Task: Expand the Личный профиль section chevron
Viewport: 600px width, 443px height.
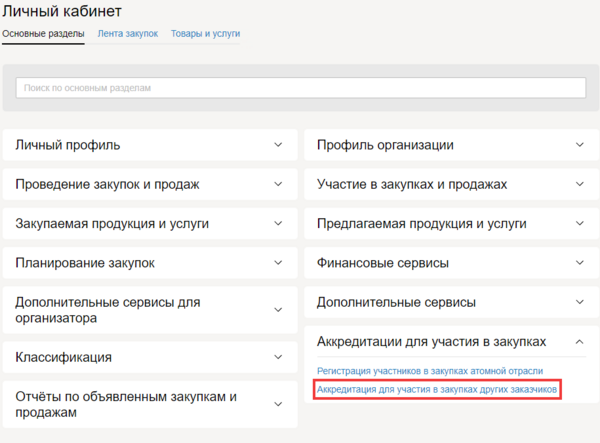Action: [279, 145]
